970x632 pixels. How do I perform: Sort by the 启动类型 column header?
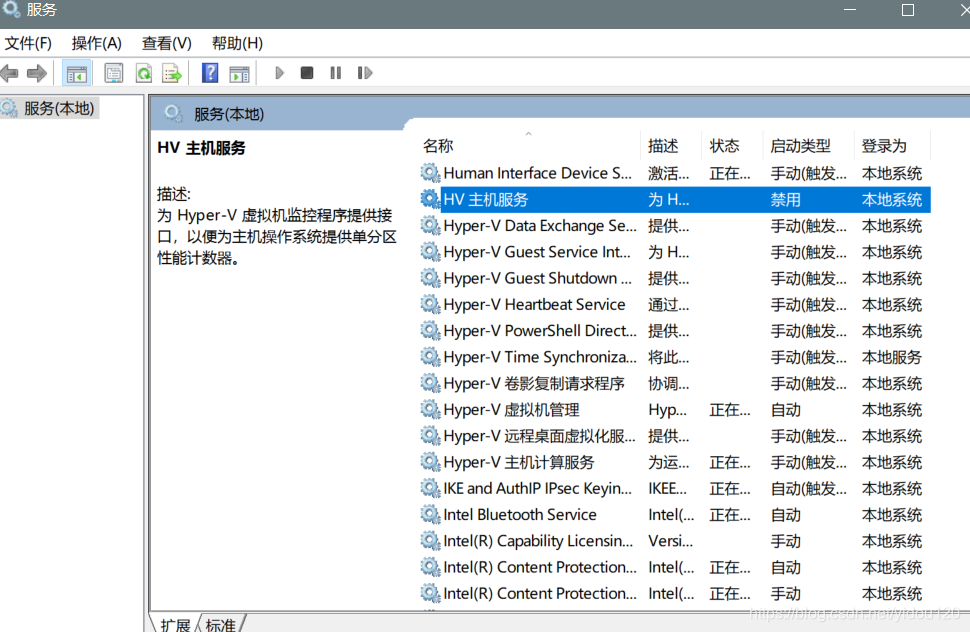point(809,146)
